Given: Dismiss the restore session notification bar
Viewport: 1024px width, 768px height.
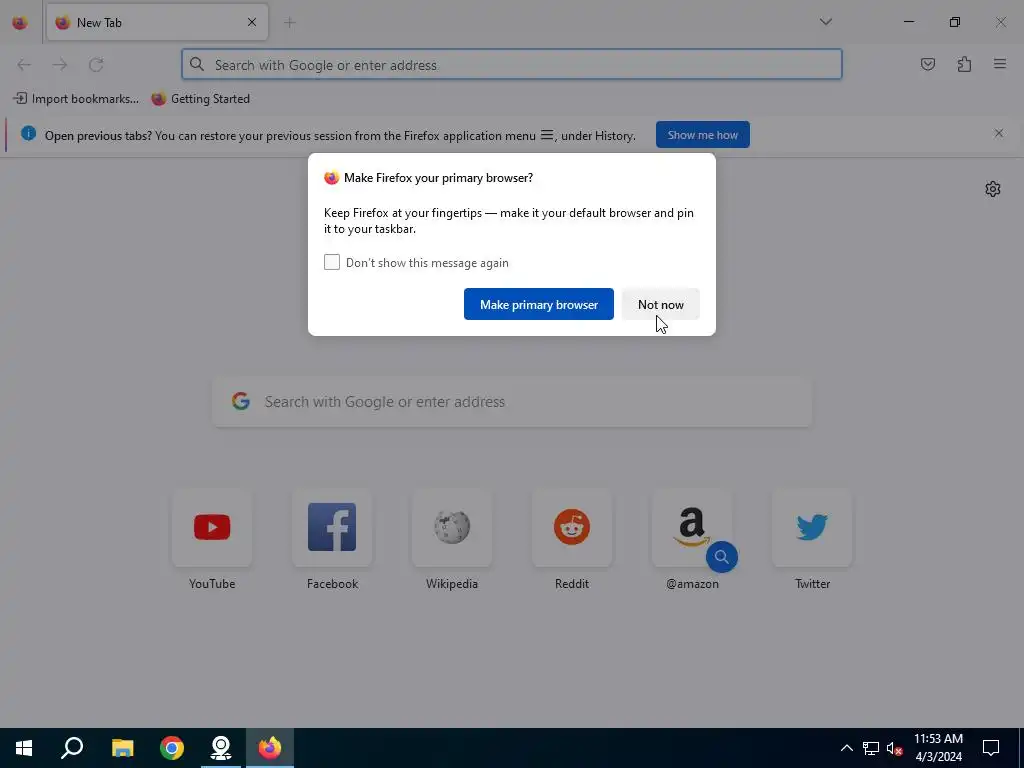Looking at the screenshot, I should 999,133.
